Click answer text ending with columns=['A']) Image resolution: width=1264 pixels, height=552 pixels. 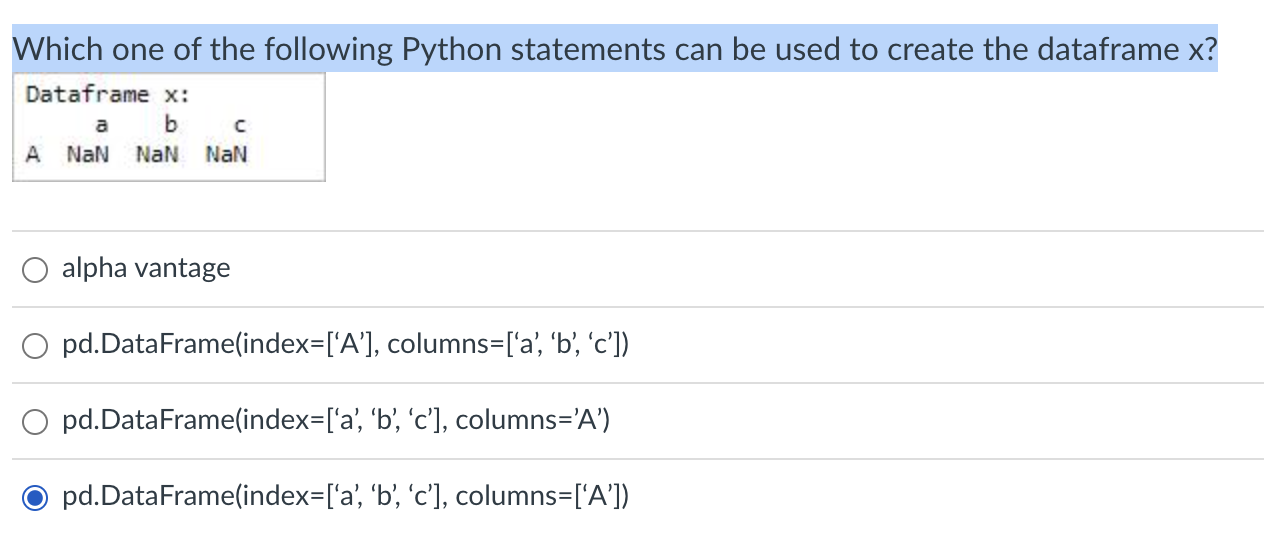click(x=346, y=495)
